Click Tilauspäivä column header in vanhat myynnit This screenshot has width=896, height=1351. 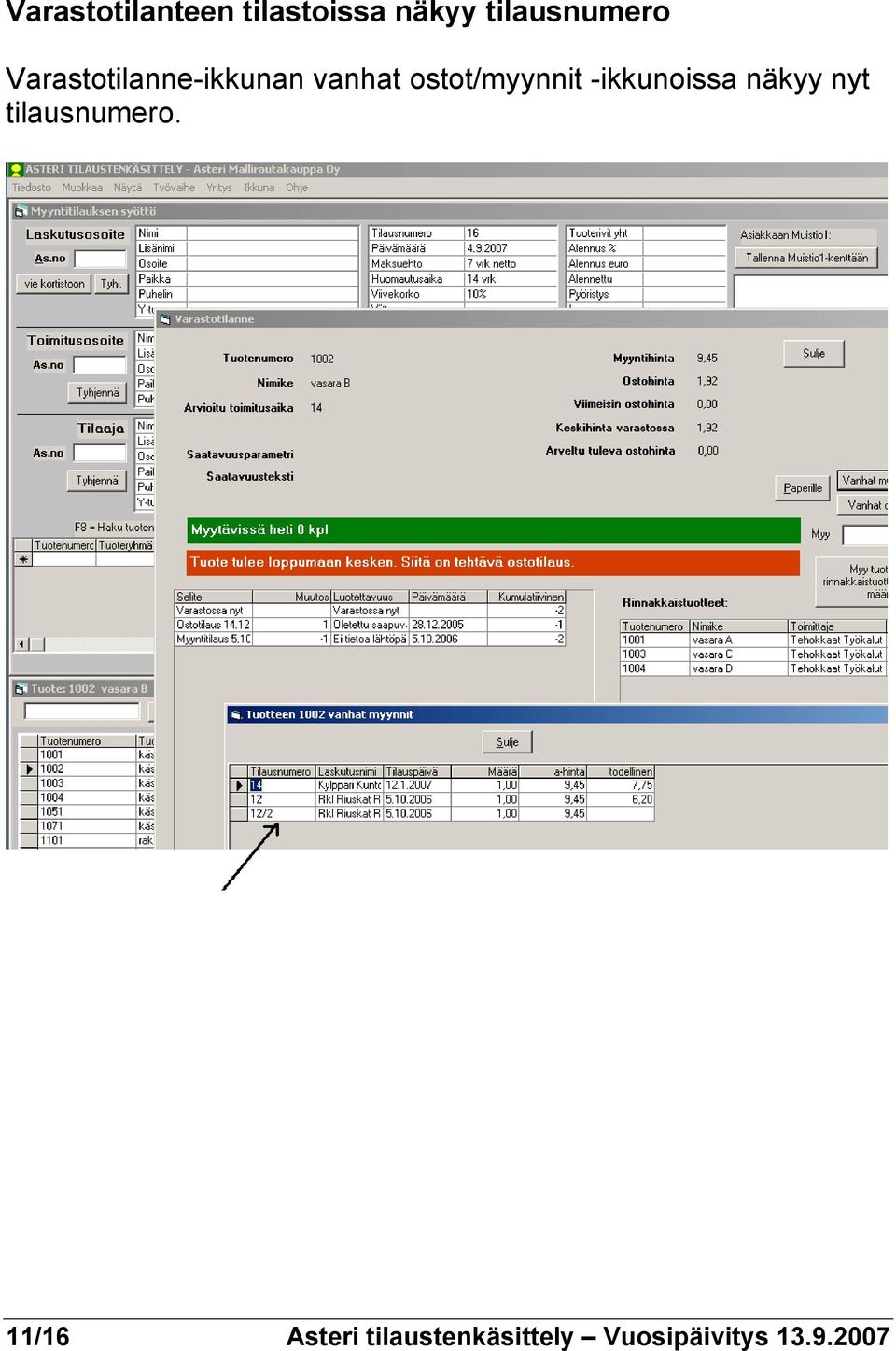[x=417, y=771]
